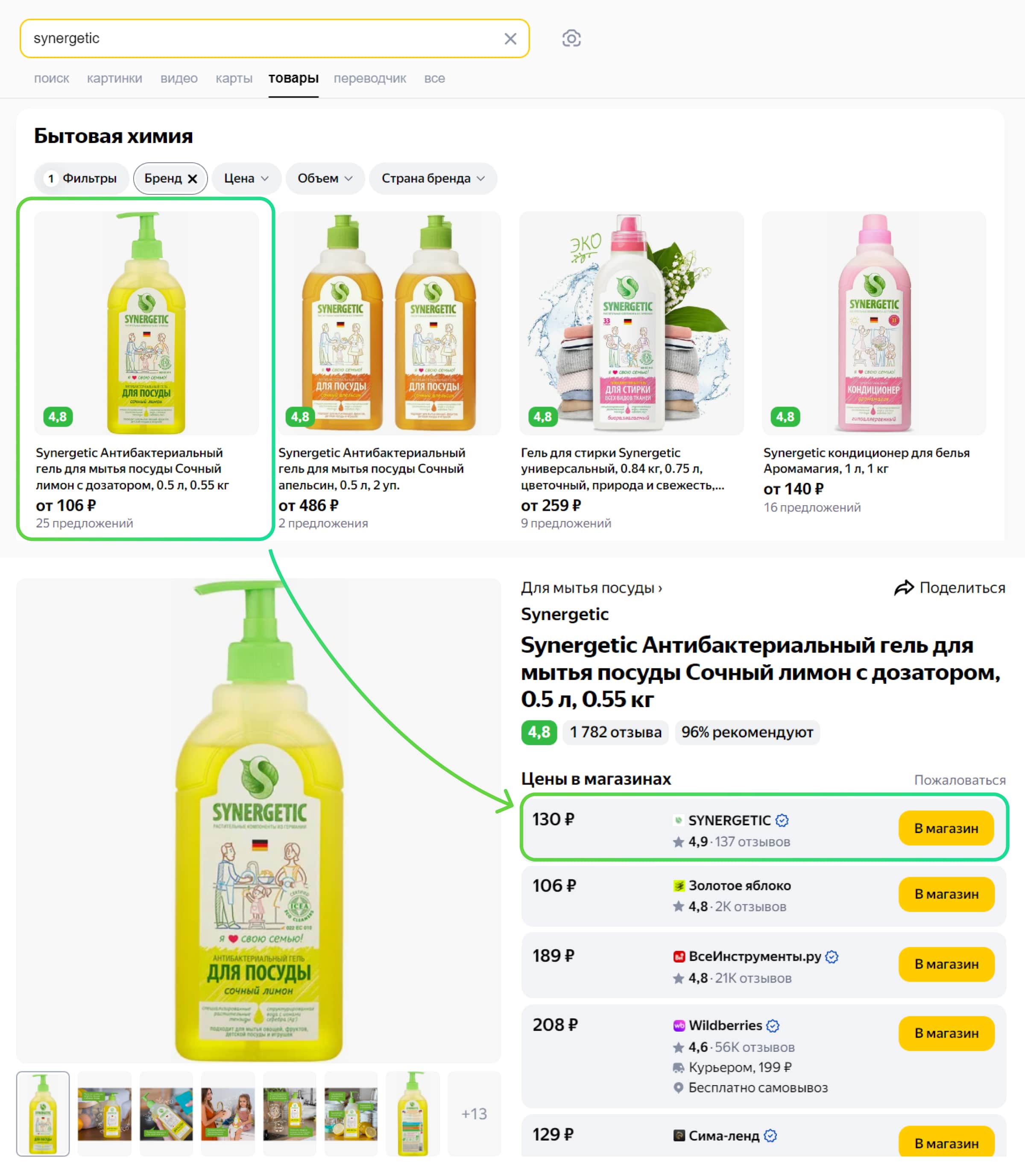Open the Фильтры filter panel
The width and height of the screenshot is (1025, 1176).
pyautogui.click(x=82, y=178)
